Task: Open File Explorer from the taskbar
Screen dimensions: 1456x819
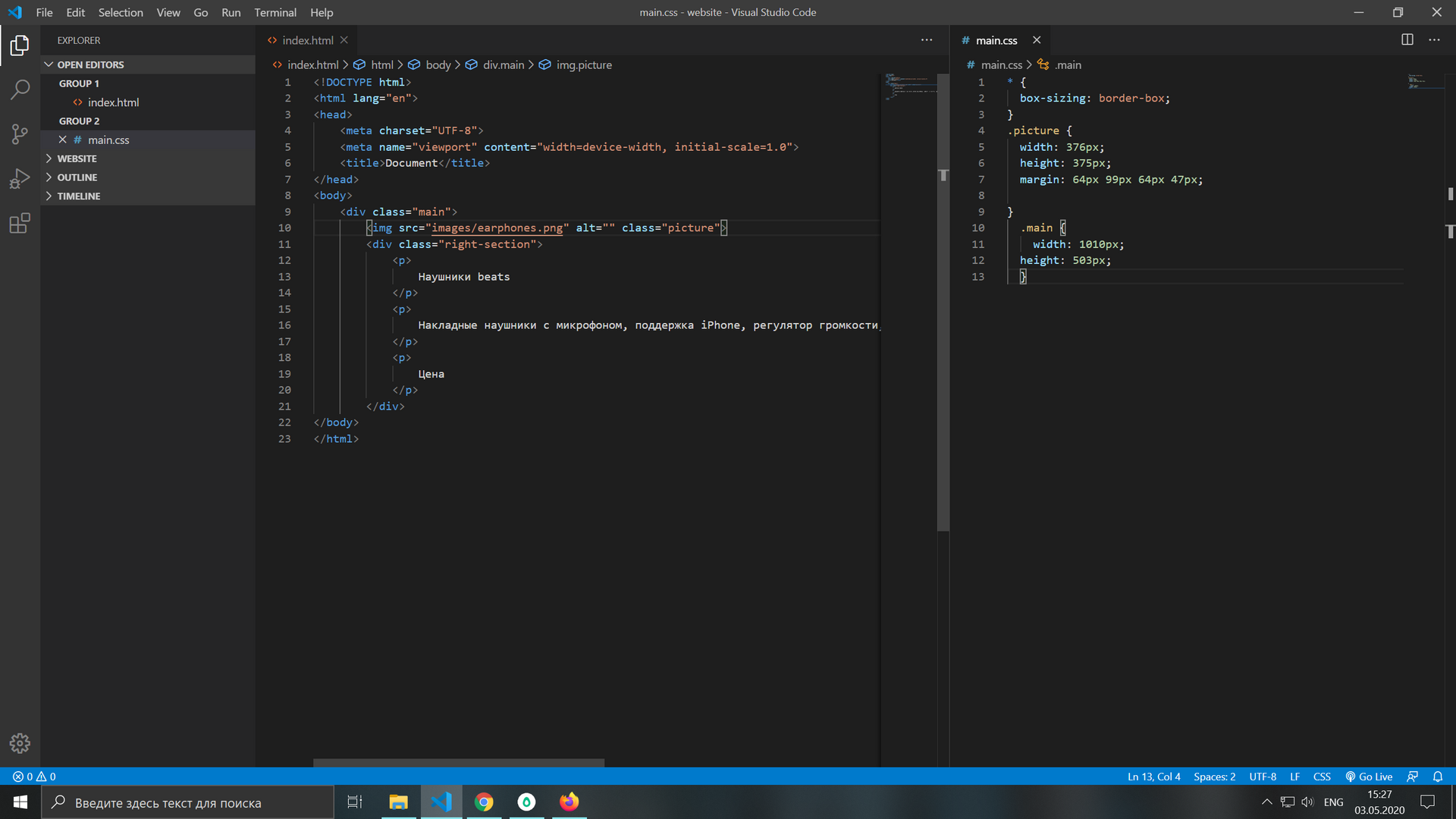Action: (x=398, y=802)
